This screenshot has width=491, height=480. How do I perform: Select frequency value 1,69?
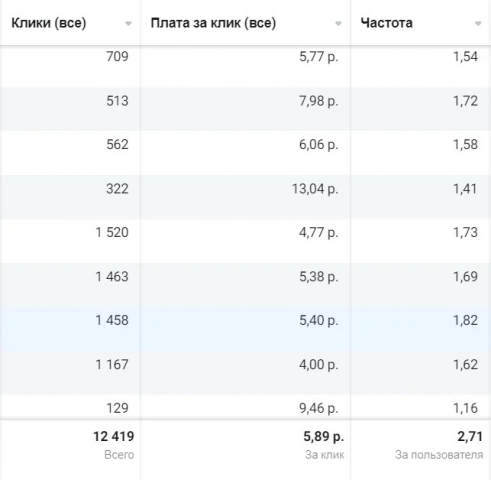(465, 276)
